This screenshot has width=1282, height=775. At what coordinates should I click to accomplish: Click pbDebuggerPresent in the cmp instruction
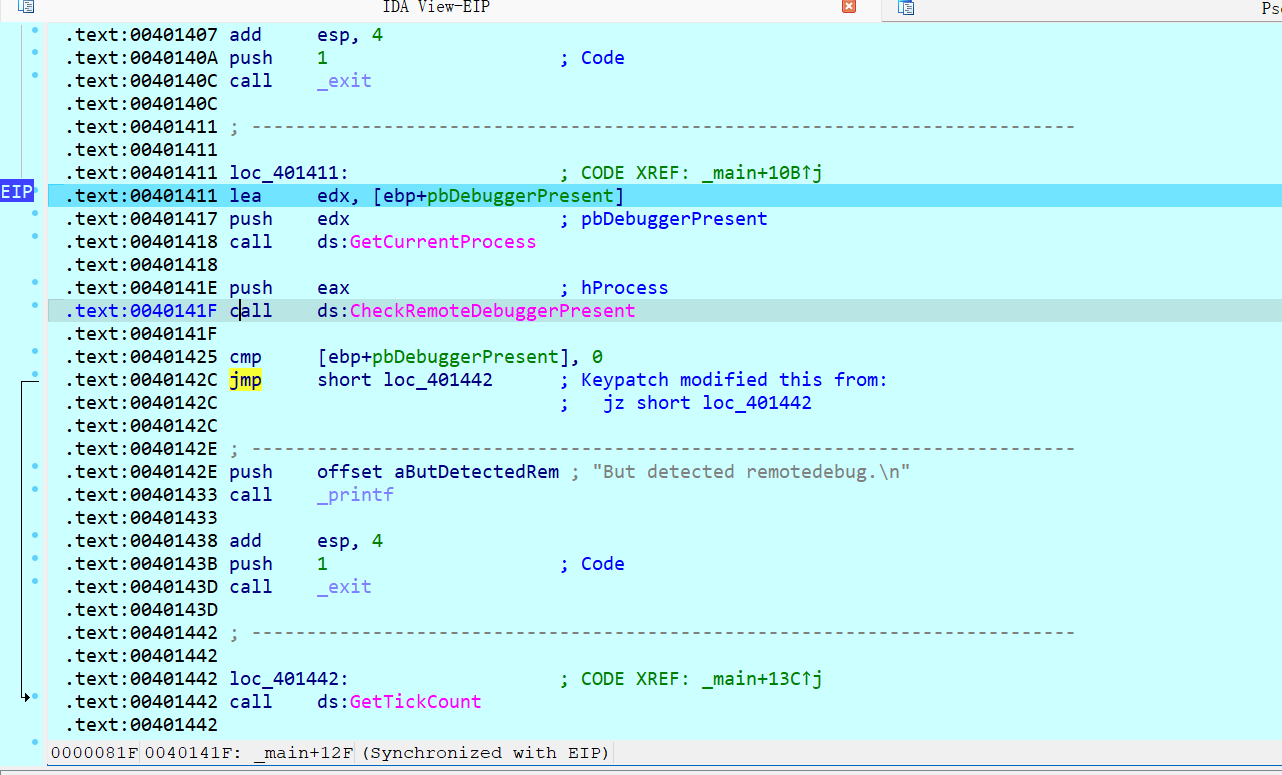coord(465,357)
